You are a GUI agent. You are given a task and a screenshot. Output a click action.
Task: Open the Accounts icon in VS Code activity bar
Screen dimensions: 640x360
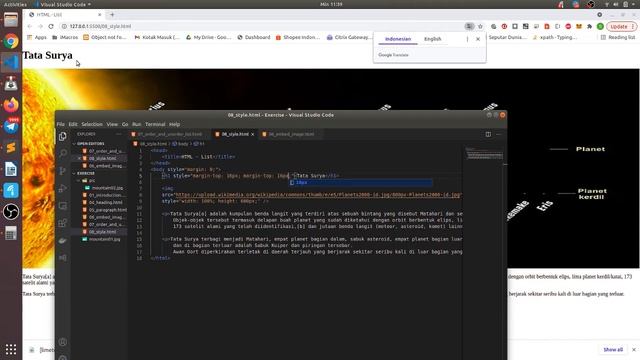pyautogui.click(x=62, y=342)
